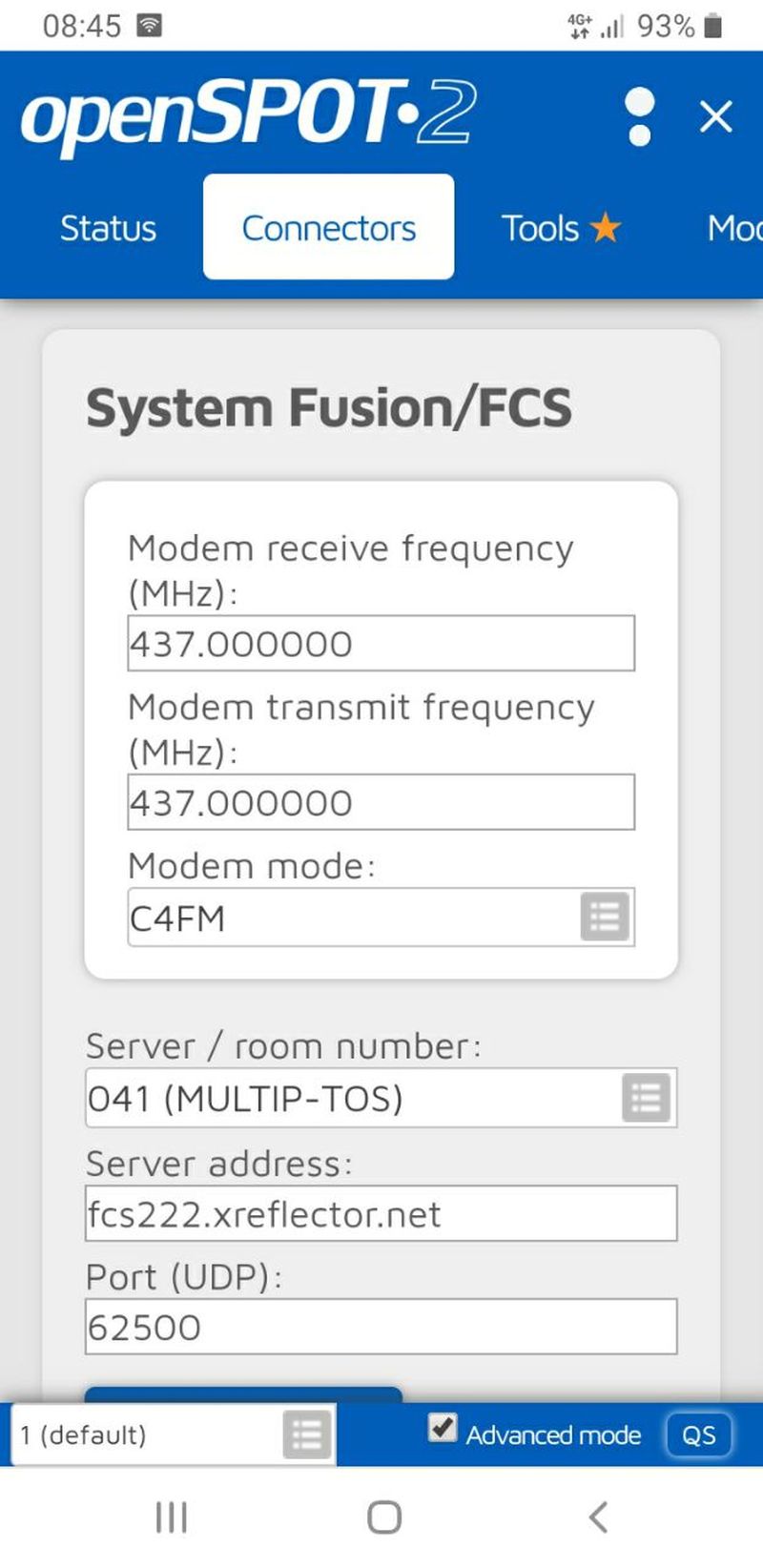Switch to the Status tab

point(108,228)
